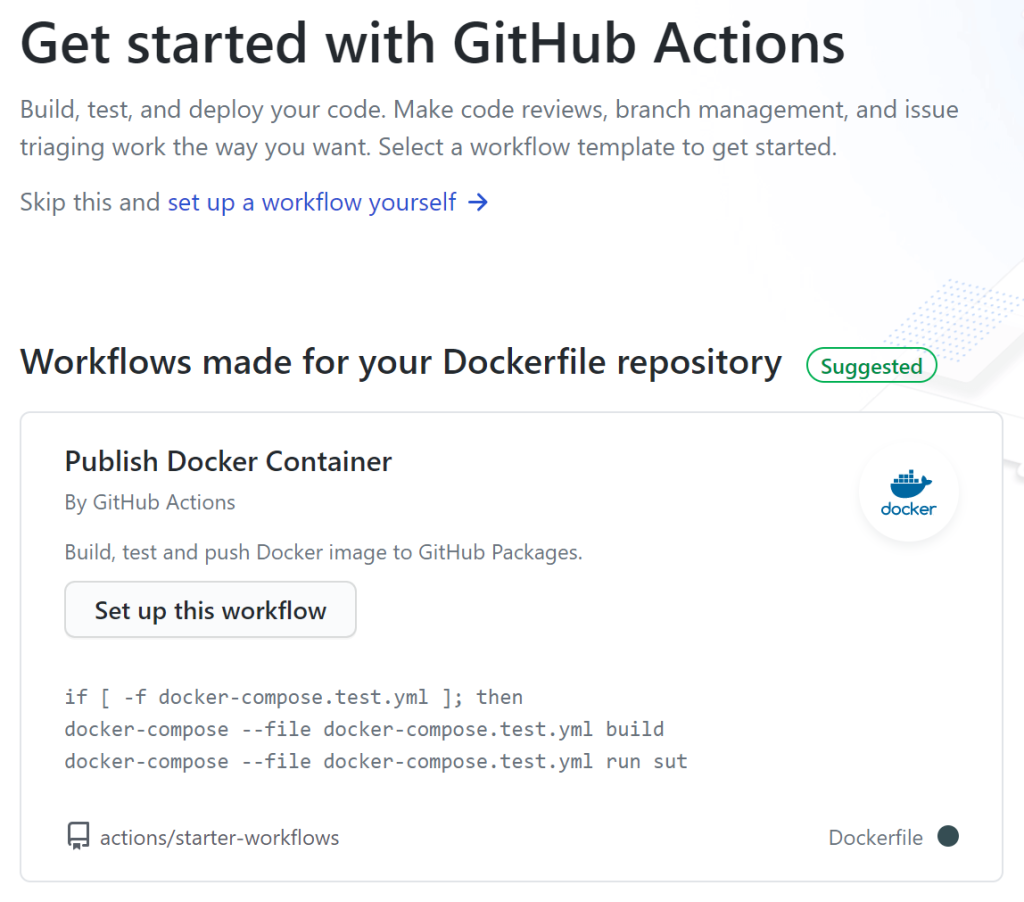Click the Get started with GitHub Actions heading
Image resolution: width=1024 pixels, height=902 pixels.
(x=432, y=43)
